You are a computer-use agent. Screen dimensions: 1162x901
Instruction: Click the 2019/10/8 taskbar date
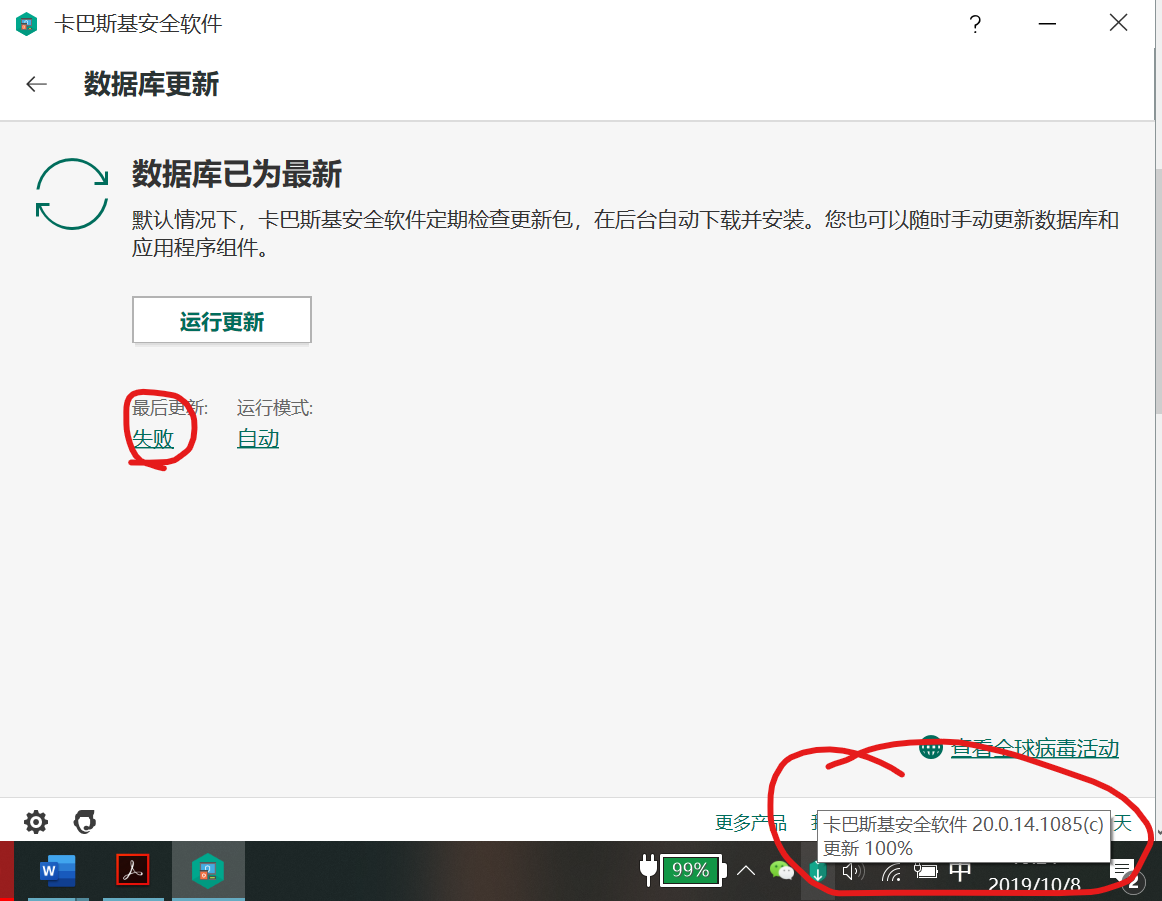tap(1034, 885)
